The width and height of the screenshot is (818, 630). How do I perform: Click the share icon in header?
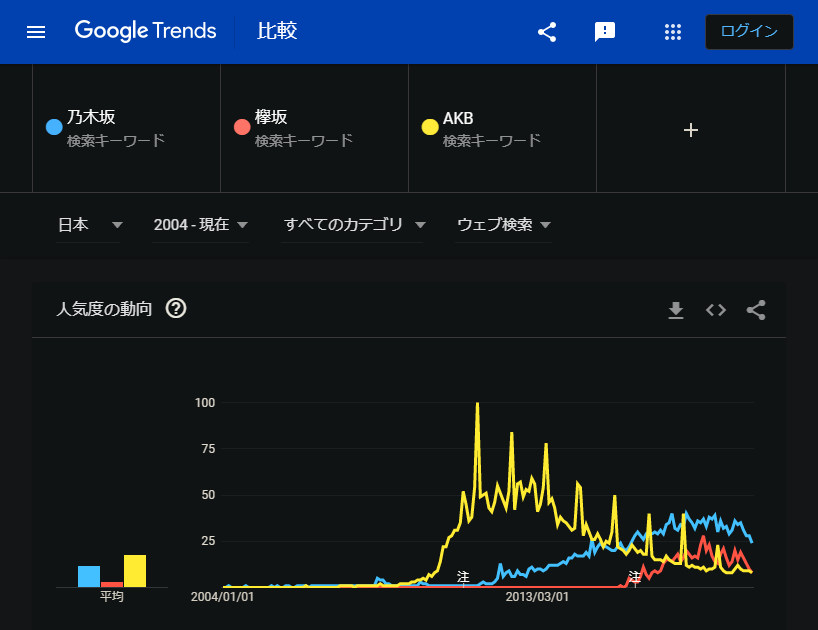click(x=547, y=32)
